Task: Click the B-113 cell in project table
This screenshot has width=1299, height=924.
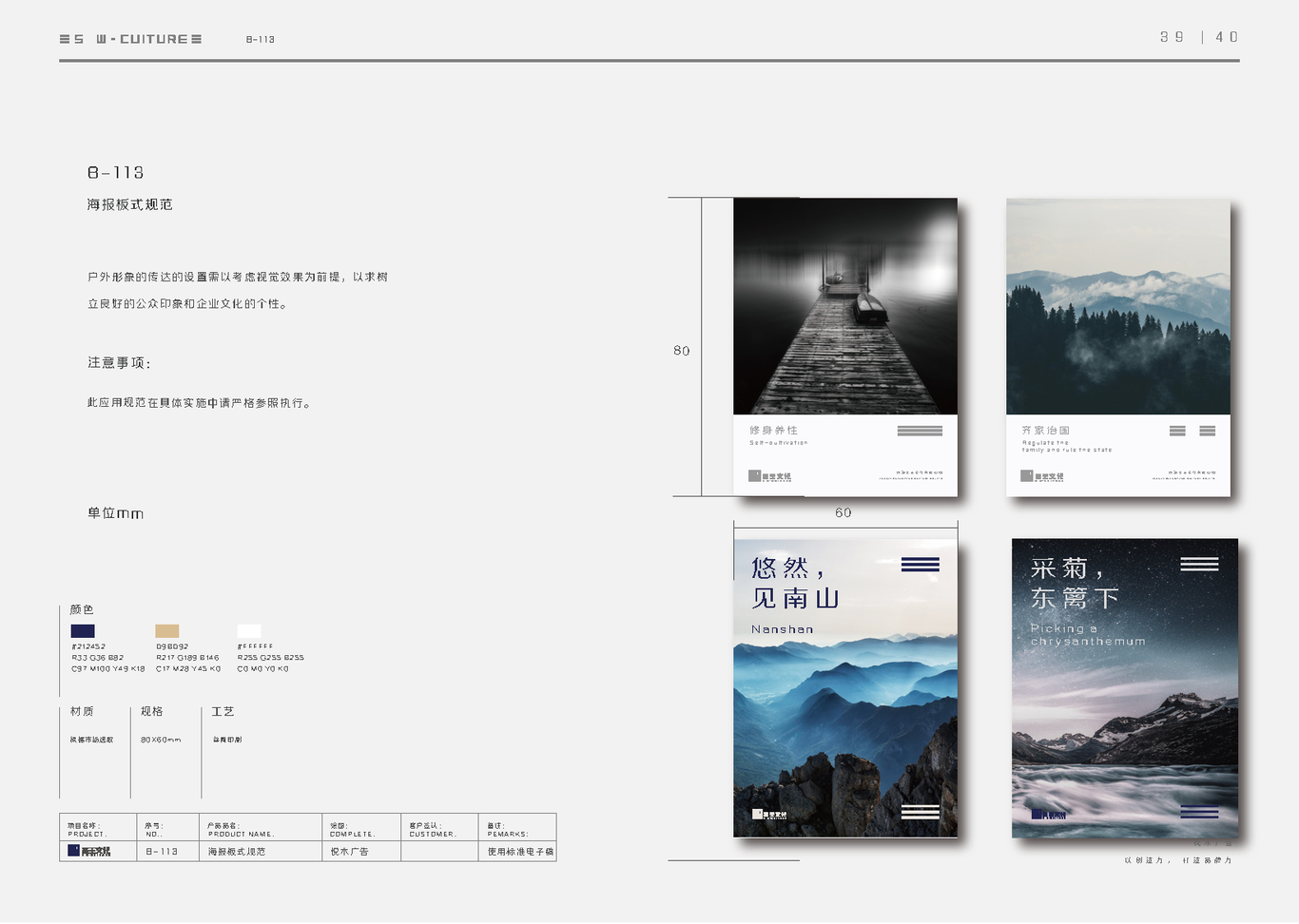Action: click(166, 852)
